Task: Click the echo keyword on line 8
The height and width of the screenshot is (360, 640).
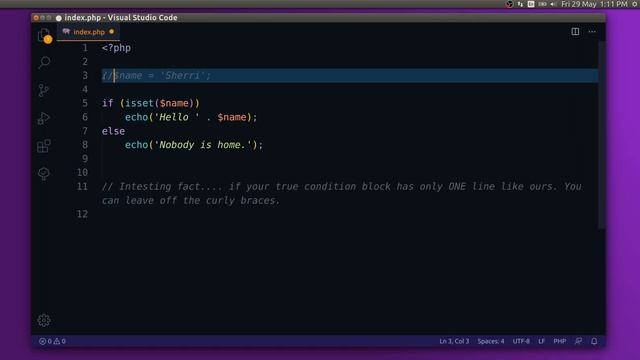Action: [x=136, y=145]
